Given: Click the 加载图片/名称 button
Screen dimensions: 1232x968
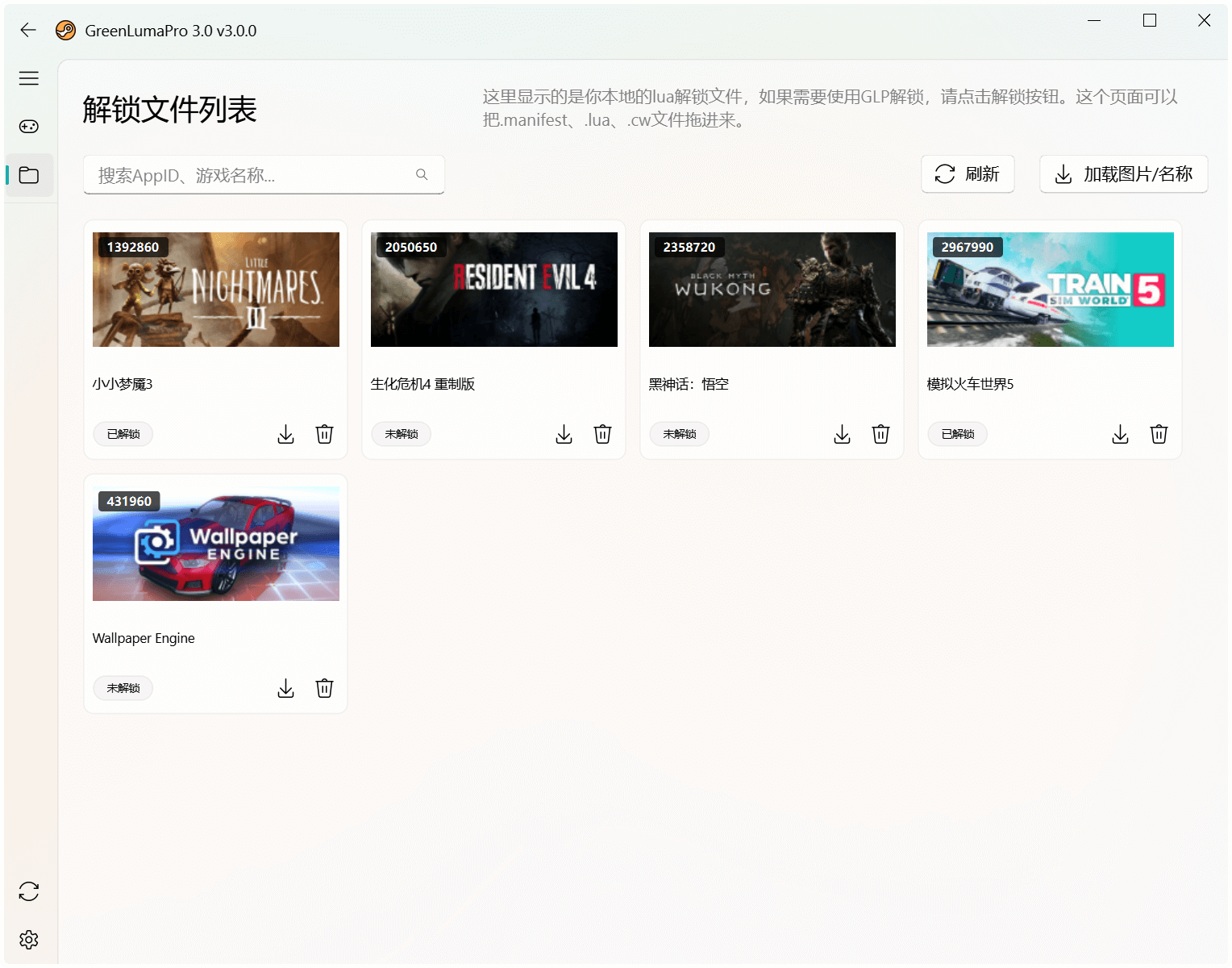Looking at the screenshot, I should coord(1123,174).
